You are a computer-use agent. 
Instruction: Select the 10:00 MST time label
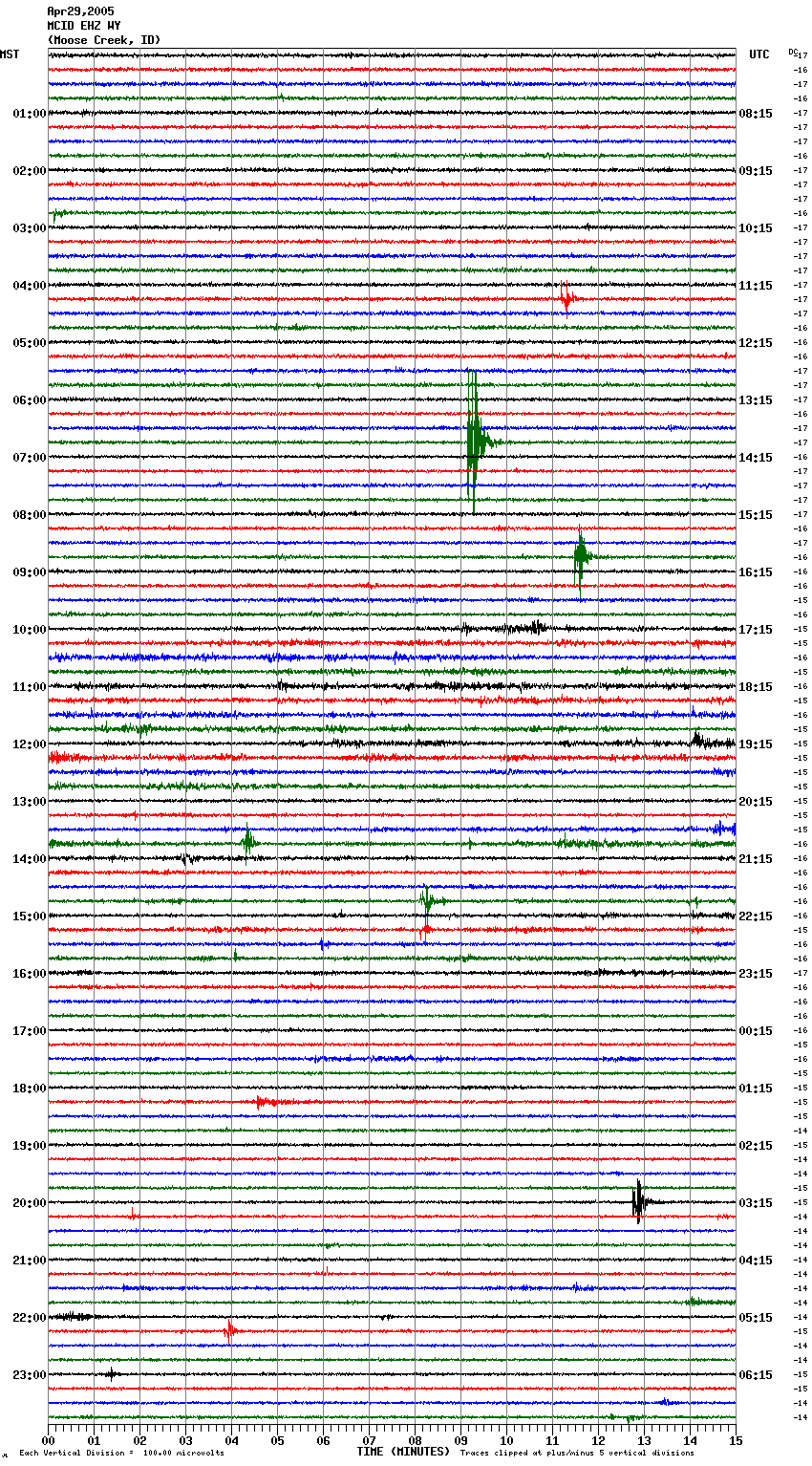(x=30, y=630)
